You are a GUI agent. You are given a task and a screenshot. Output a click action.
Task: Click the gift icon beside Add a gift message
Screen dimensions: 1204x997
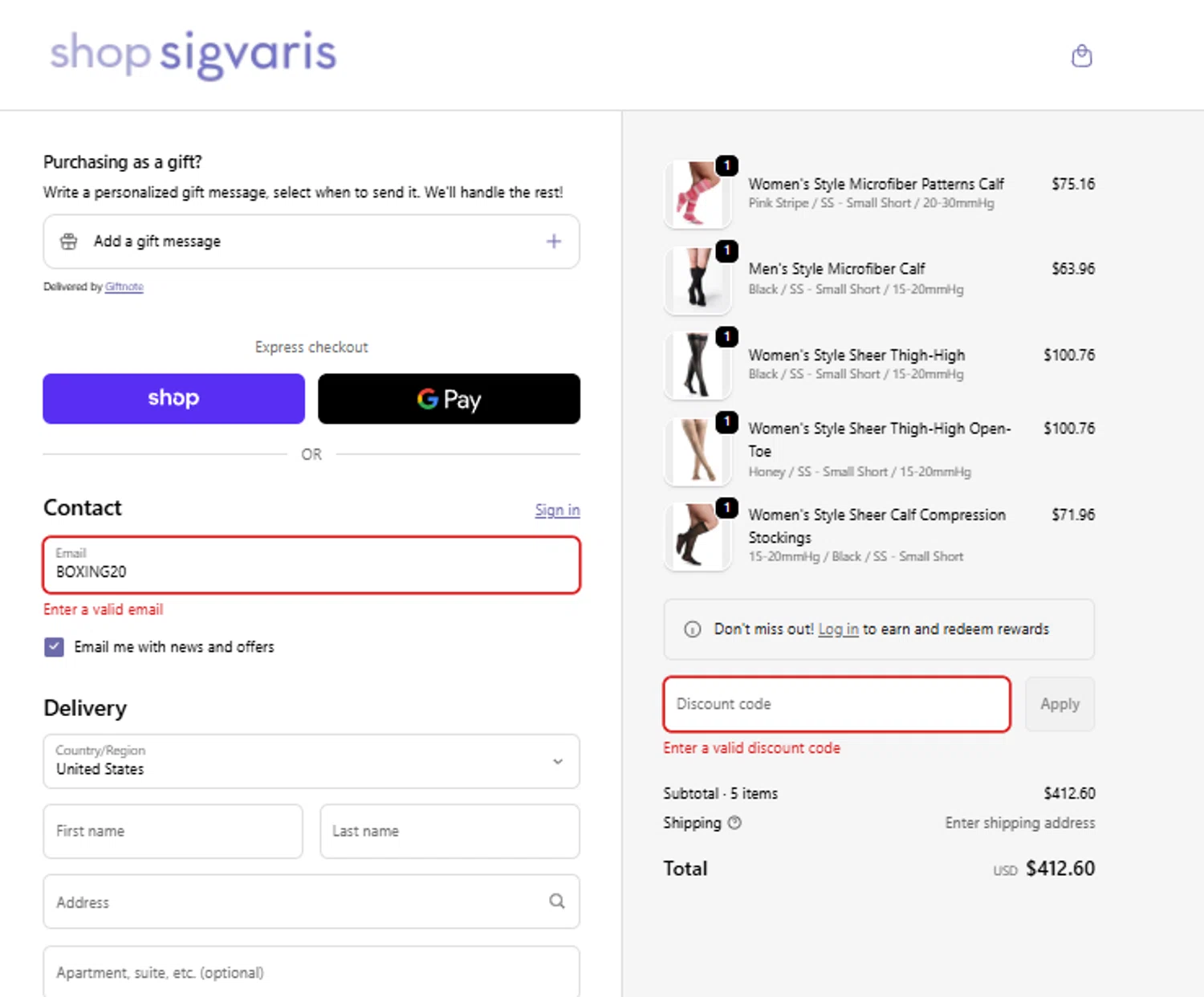[x=69, y=242]
